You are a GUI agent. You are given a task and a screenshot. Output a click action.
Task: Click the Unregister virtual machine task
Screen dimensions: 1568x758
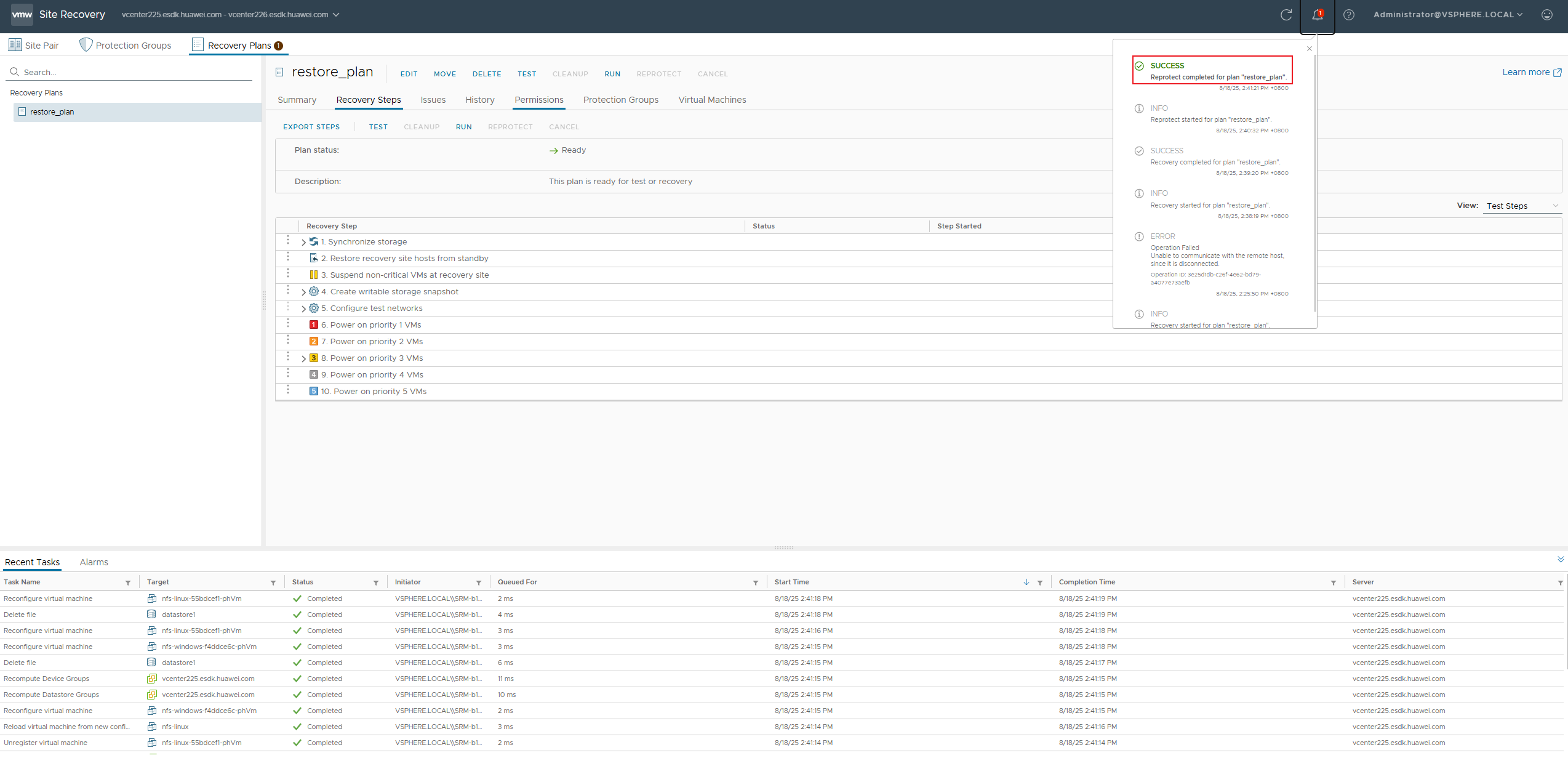click(x=46, y=743)
